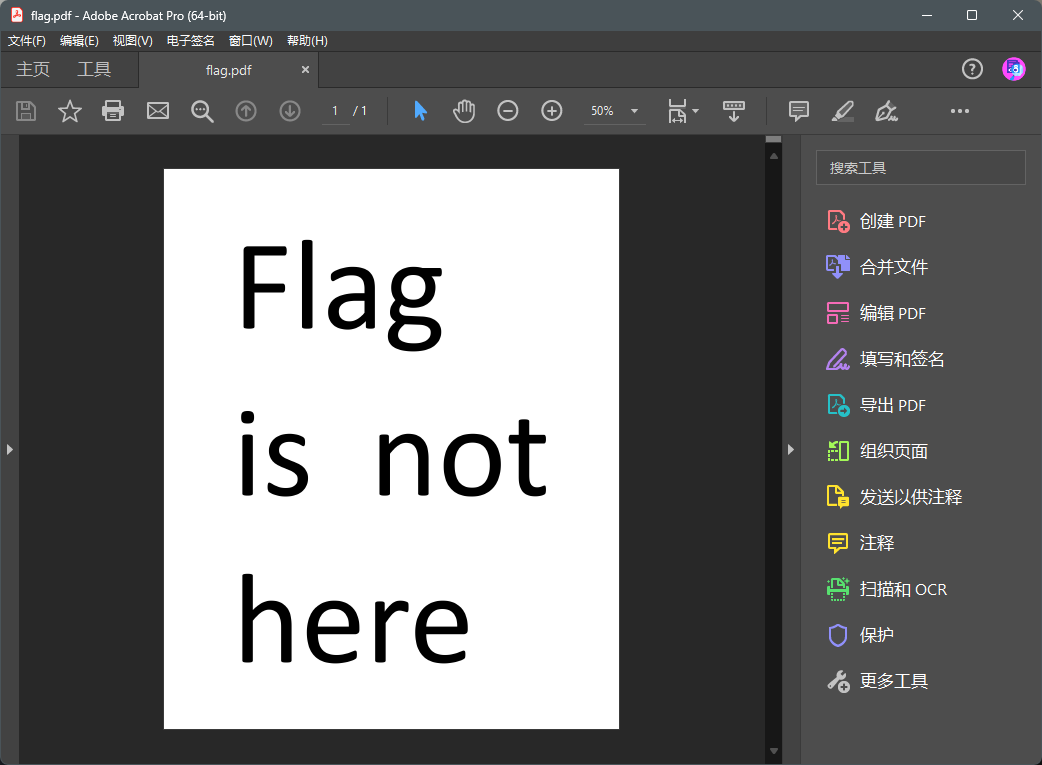Activate the arrow selection tool
The image size is (1042, 765).
(420, 111)
